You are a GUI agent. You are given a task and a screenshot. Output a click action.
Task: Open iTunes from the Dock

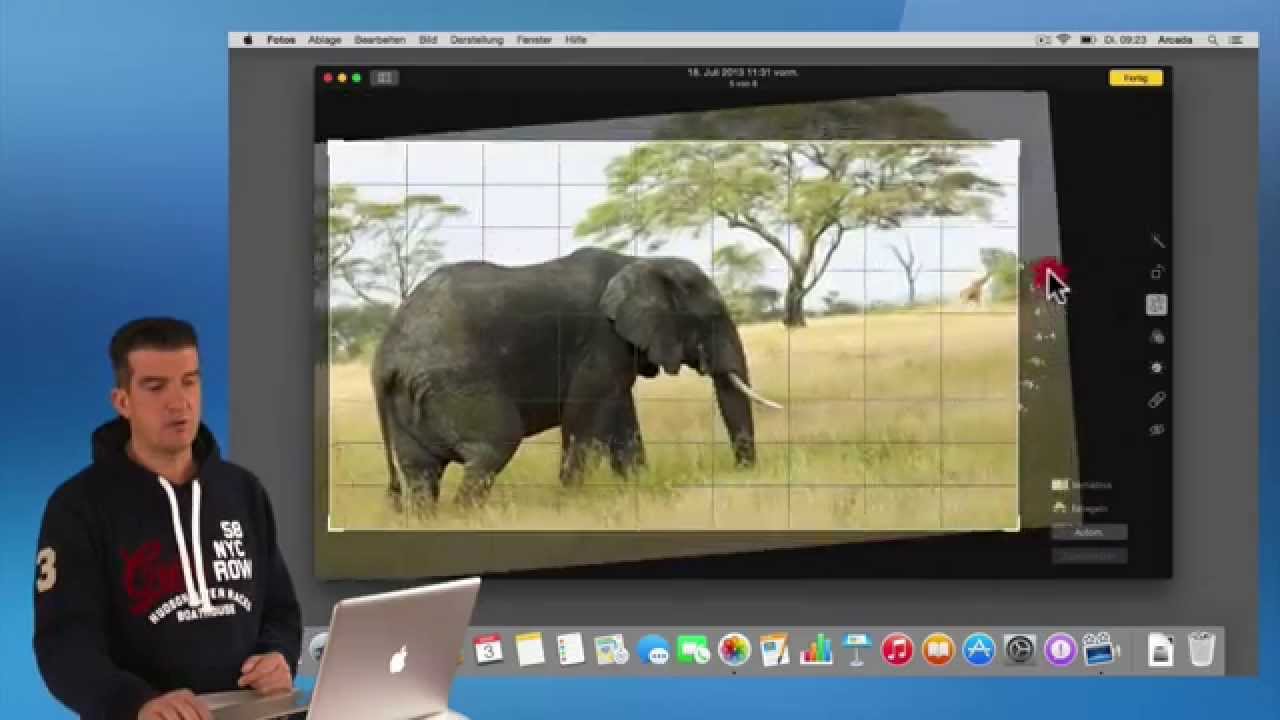coord(897,650)
